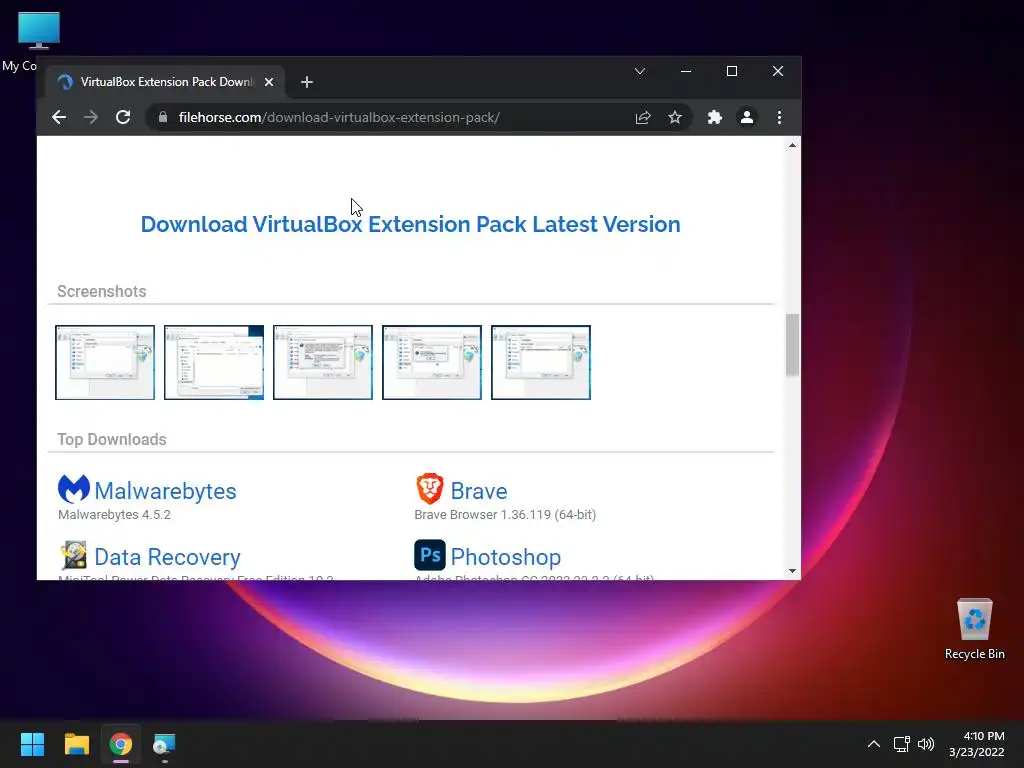Share this page via share icon

pyautogui.click(x=643, y=118)
